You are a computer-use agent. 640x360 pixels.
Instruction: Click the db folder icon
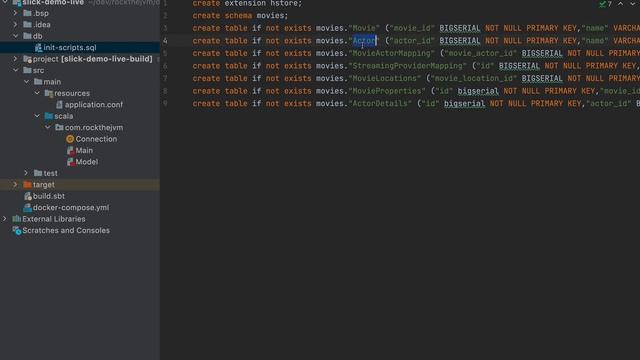27,36
